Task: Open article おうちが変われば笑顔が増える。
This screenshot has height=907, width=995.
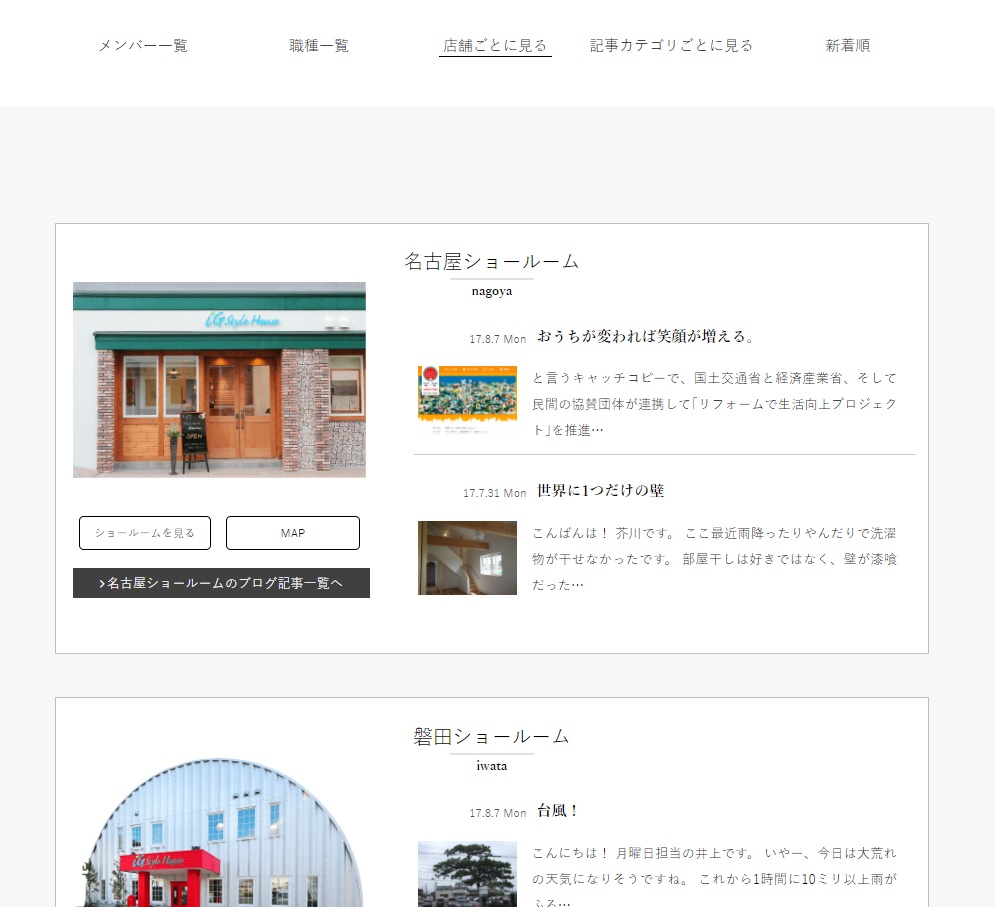Action: tap(646, 336)
